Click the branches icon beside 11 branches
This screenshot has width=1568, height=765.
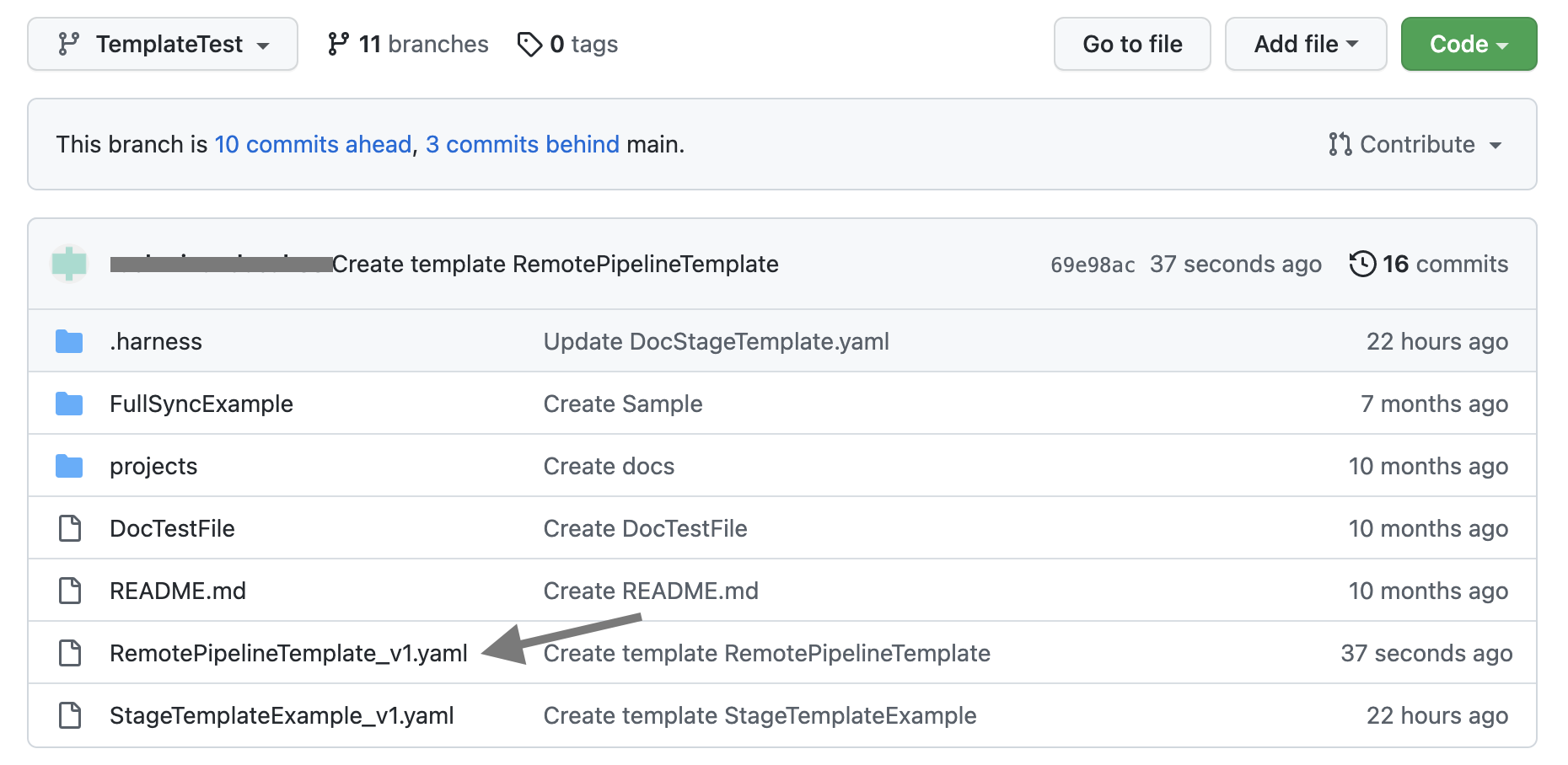338,44
